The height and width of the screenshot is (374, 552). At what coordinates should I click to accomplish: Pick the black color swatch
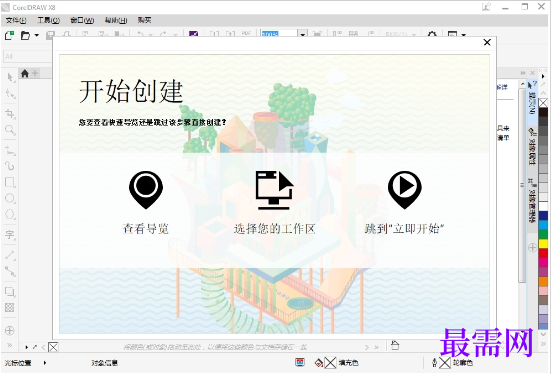[543, 112]
